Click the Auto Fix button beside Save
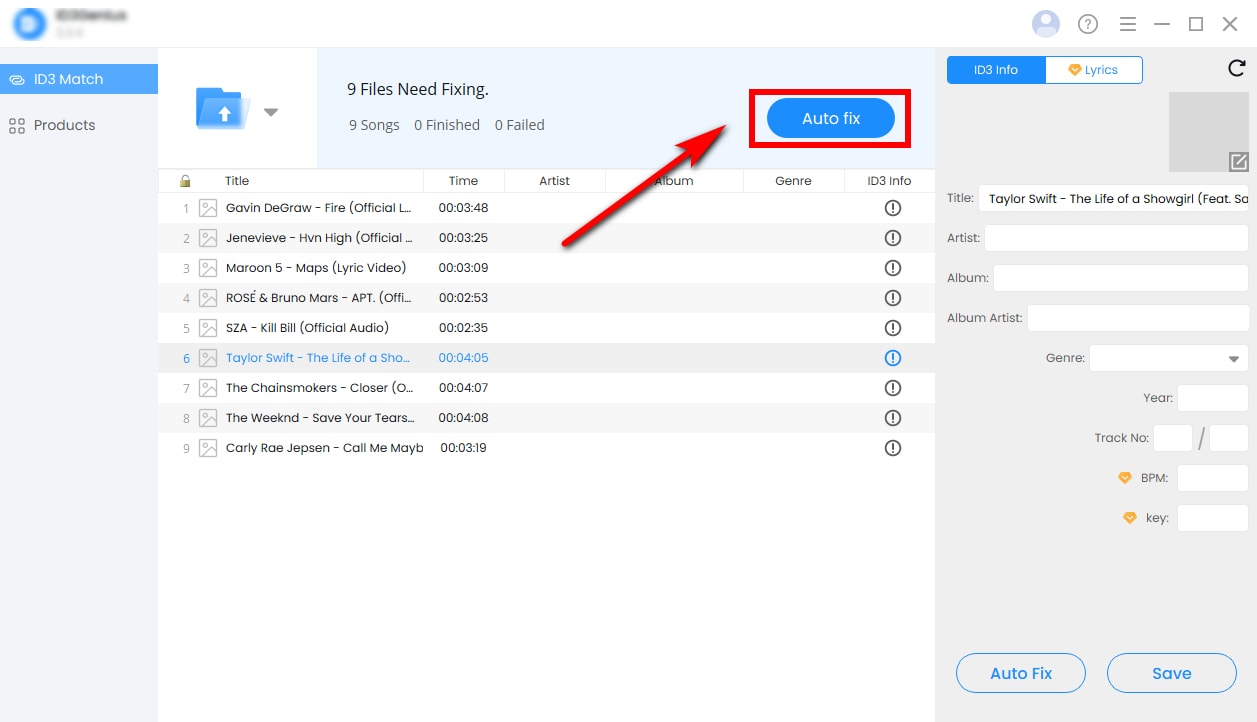This screenshot has width=1257, height=722. tap(1021, 673)
